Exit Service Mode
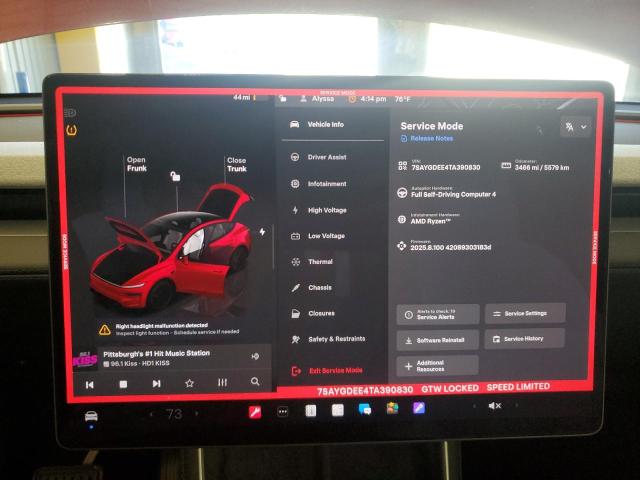The width and height of the screenshot is (640, 480). tap(327, 371)
